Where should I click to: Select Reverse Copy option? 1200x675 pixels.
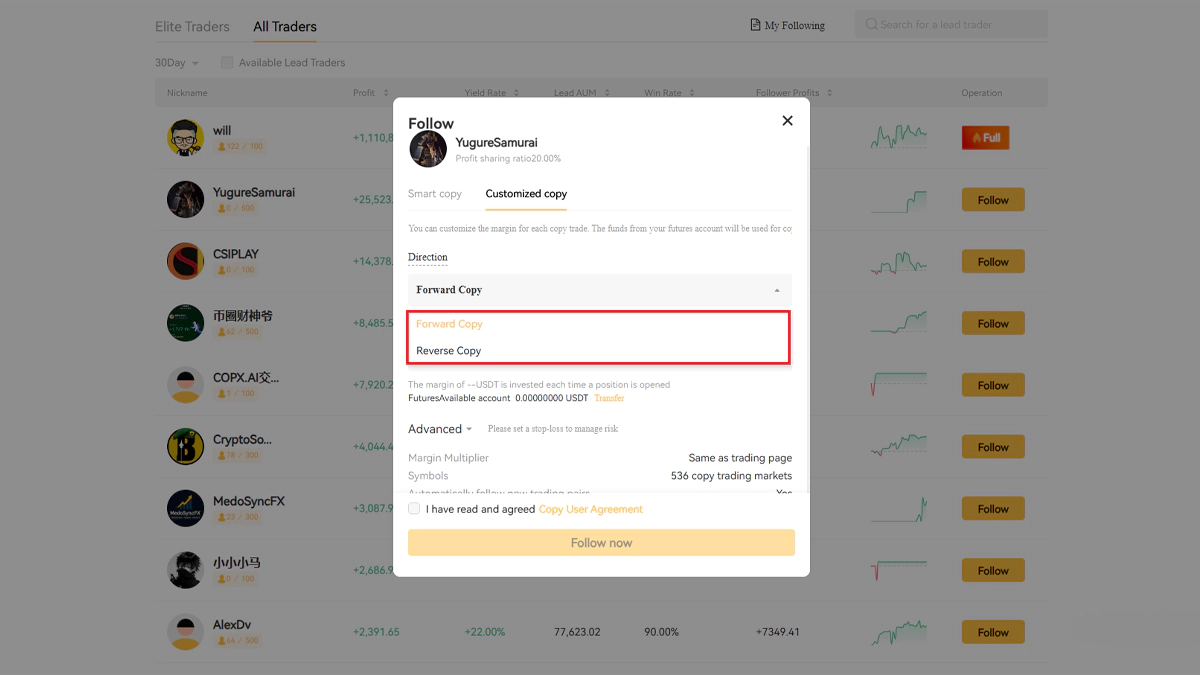pos(449,351)
